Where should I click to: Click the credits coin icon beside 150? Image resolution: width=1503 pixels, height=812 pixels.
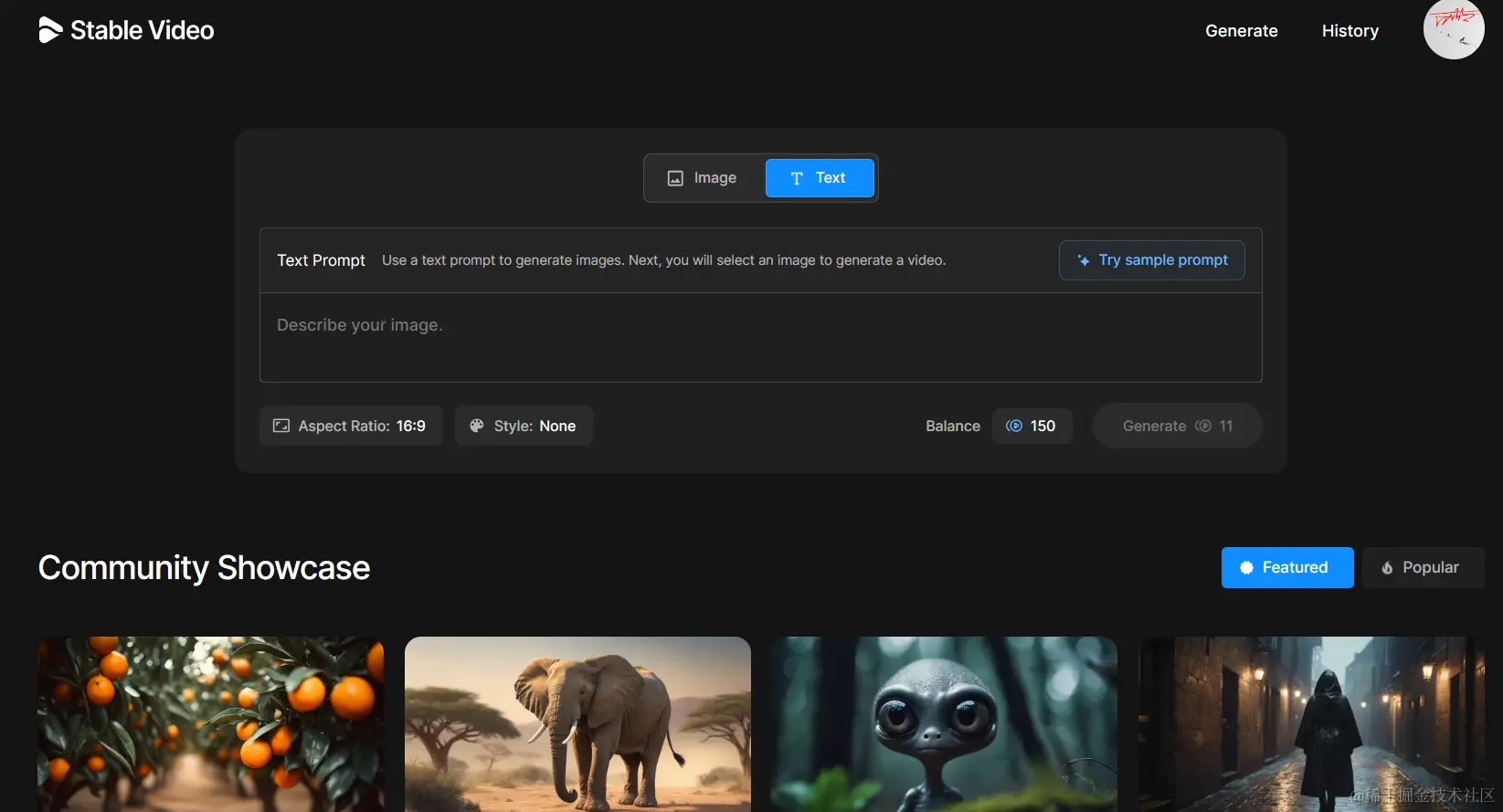coord(1013,426)
